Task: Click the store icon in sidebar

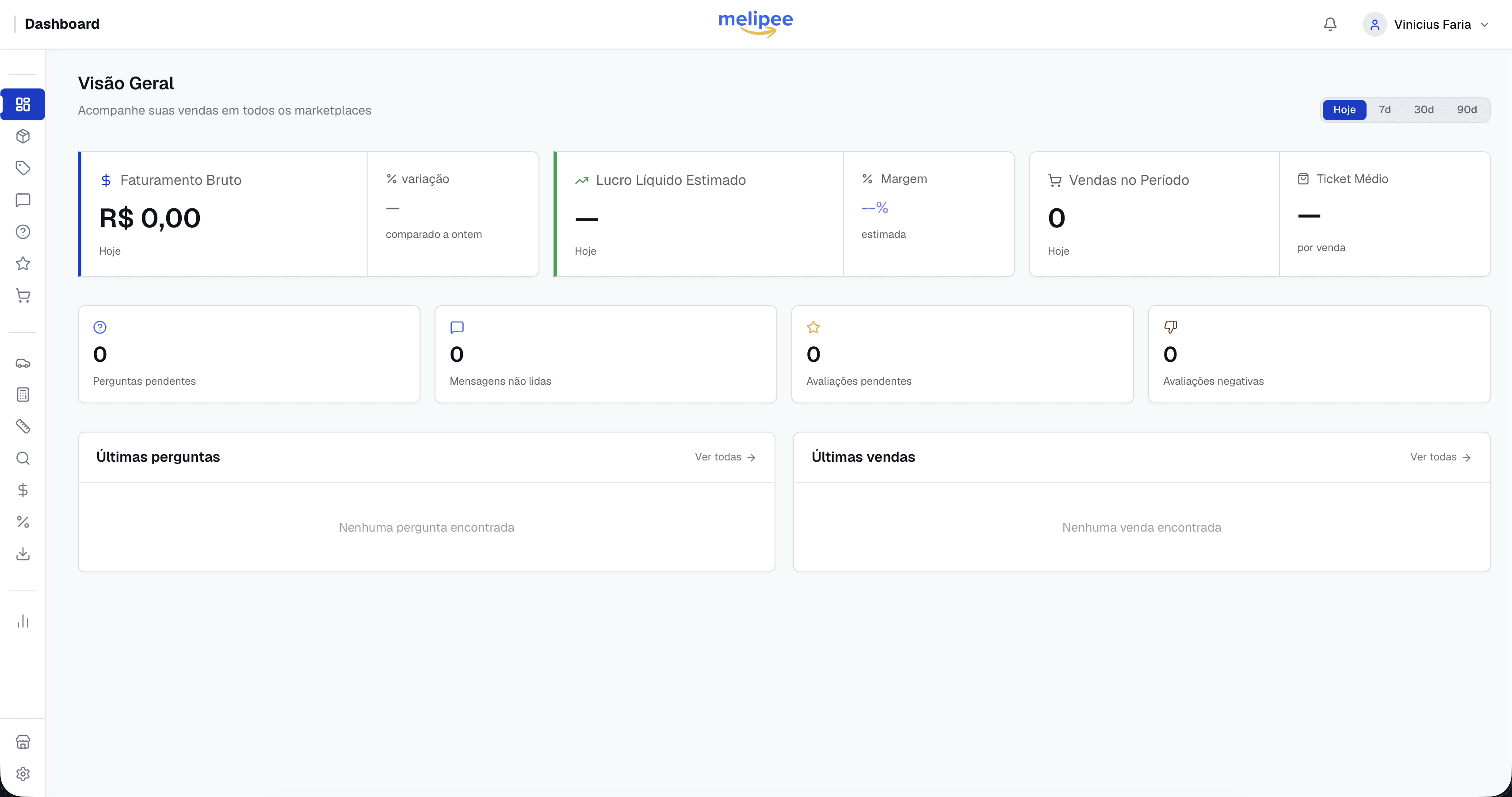Action: pos(23,742)
